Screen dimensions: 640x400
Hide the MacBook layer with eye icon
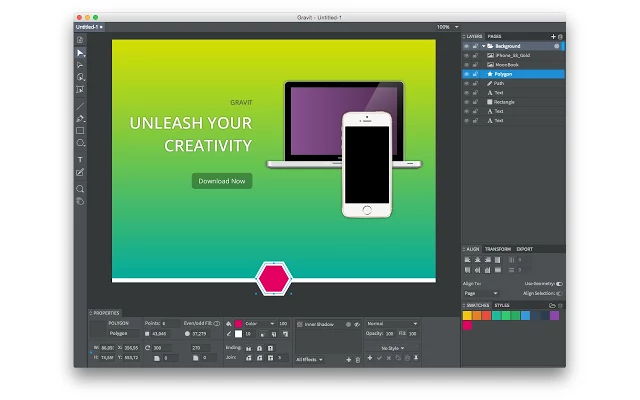tap(467, 65)
